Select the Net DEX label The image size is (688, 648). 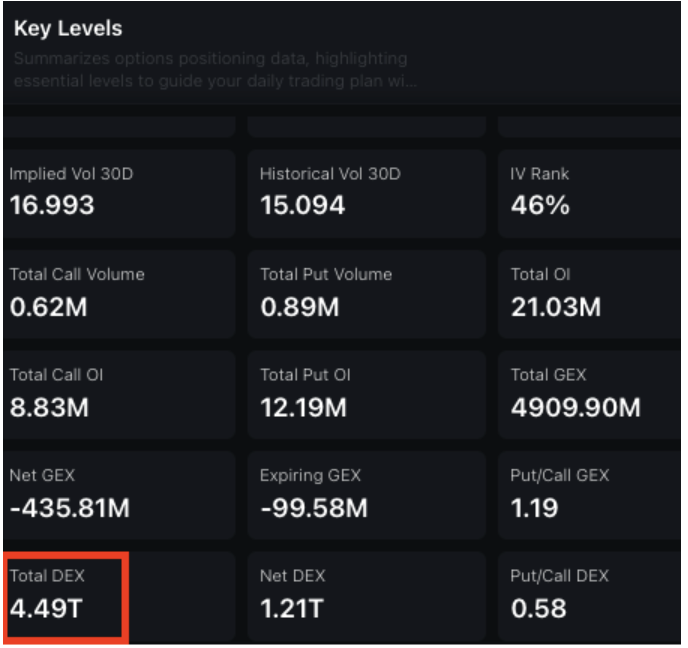click(293, 576)
